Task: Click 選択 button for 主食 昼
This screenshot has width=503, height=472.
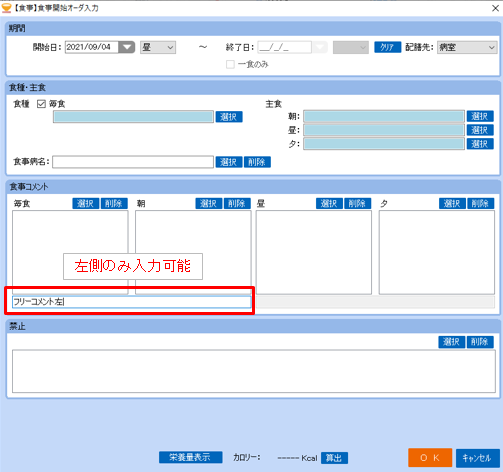Action: 480,130
